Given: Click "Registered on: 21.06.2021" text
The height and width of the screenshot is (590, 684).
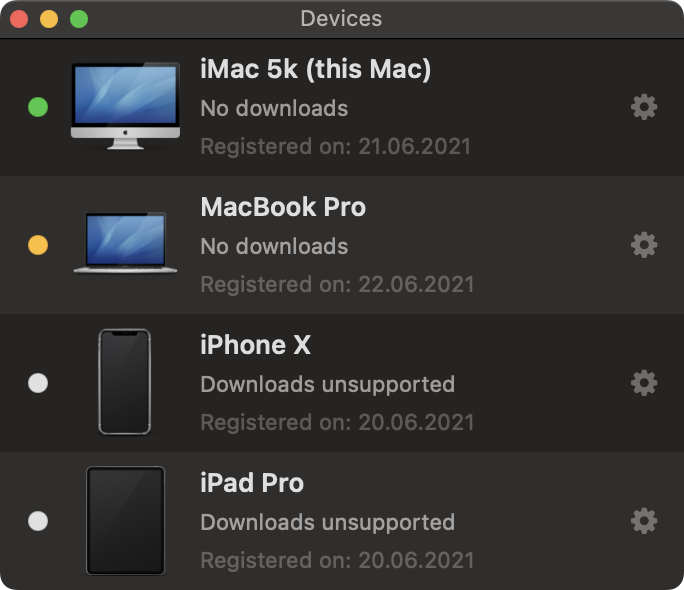Looking at the screenshot, I should coord(335,146).
